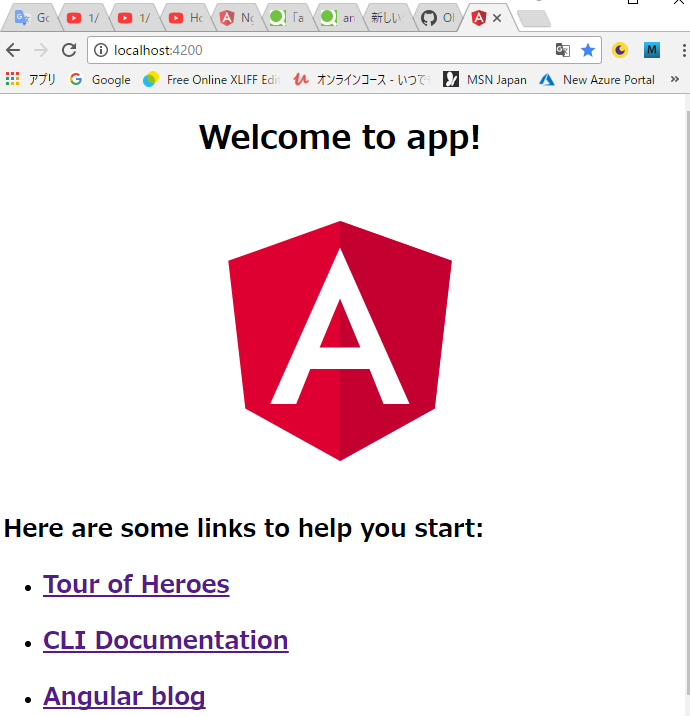The image size is (690, 716).
Task: Open the Google bookmark
Action: (x=100, y=79)
